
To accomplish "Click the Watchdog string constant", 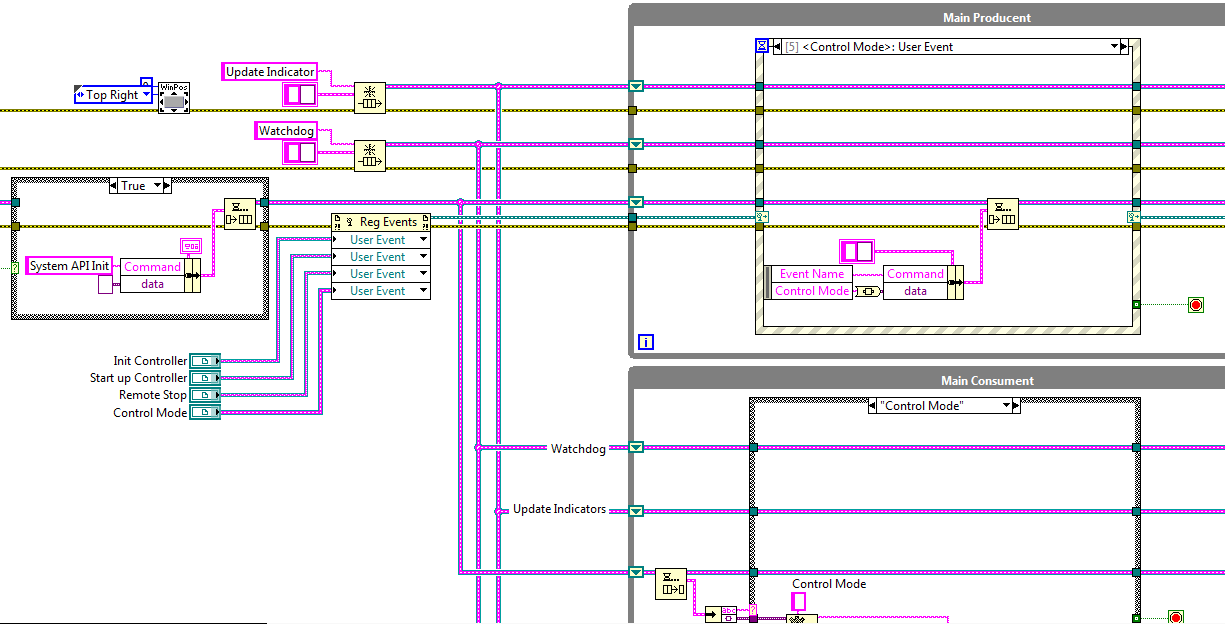I will coord(287,131).
